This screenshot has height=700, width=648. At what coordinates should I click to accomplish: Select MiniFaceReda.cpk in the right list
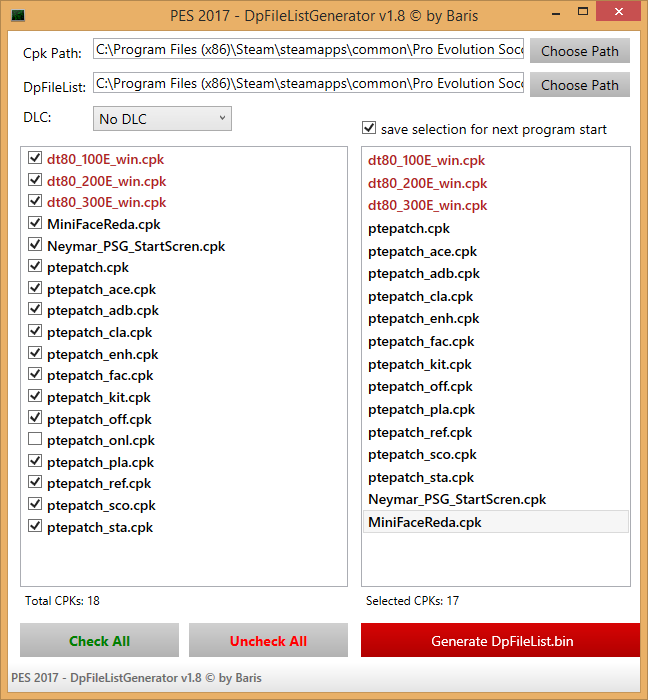tap(496, 522)
